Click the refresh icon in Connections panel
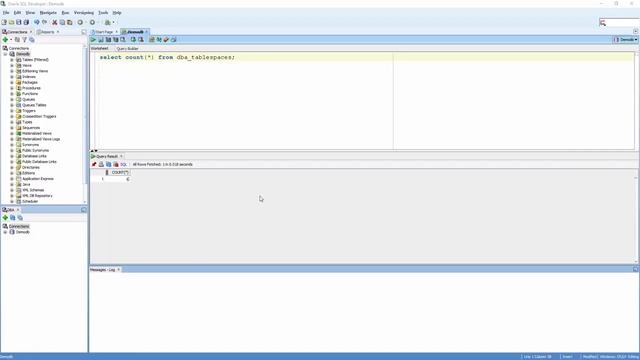 coord(17,40)
